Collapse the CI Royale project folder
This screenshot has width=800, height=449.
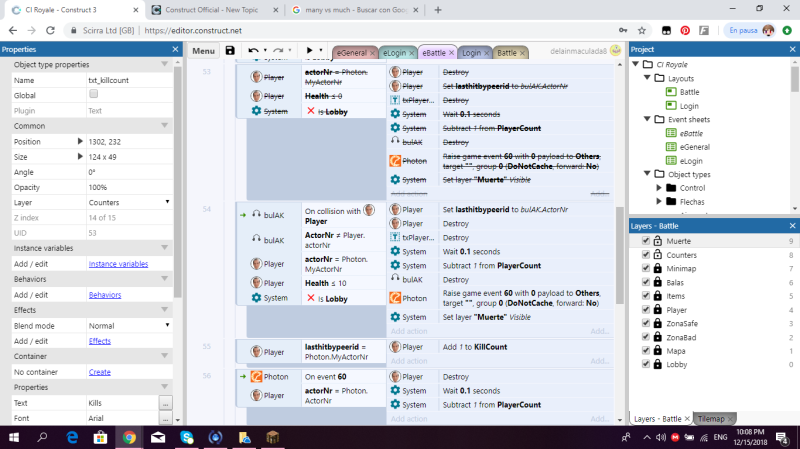click(x=636, y=64)
